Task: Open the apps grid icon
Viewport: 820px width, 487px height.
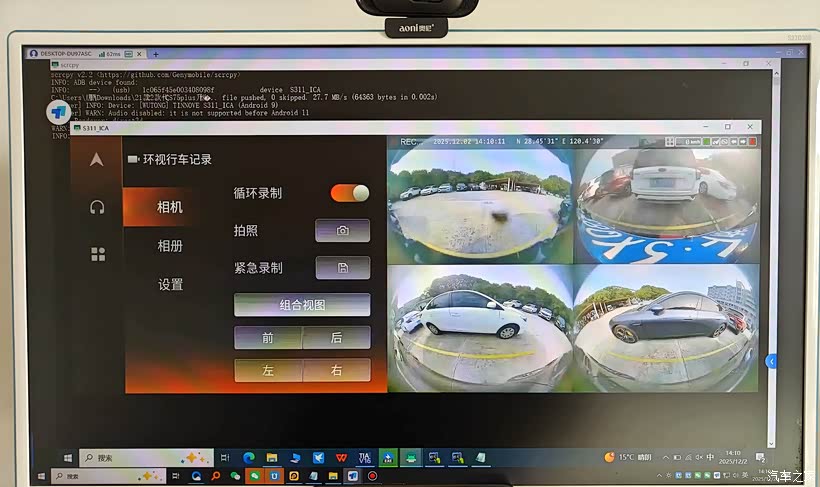Action: pos(97,254)
